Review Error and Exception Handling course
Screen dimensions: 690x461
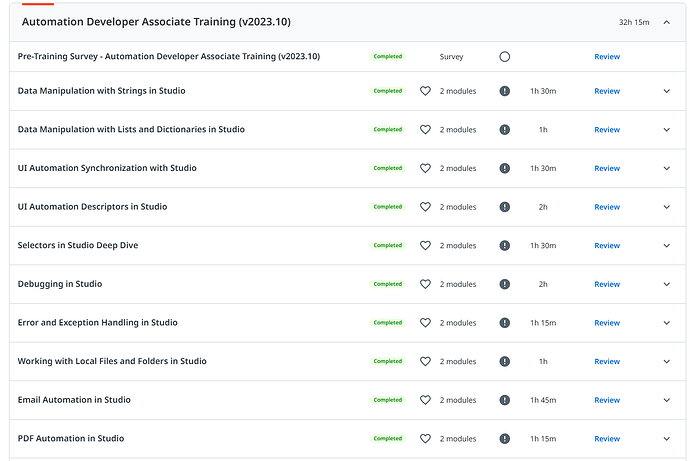(607, 323)
